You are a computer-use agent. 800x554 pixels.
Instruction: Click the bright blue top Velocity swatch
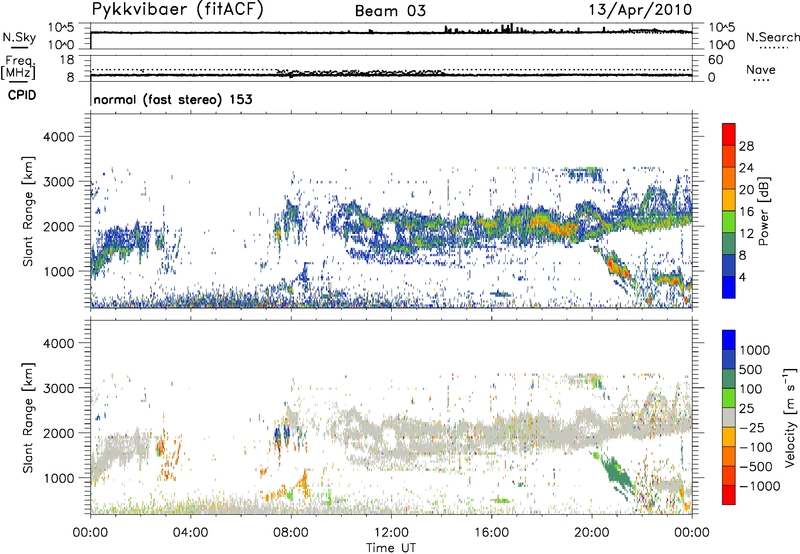pyautogui.click(x=729, y=340)
